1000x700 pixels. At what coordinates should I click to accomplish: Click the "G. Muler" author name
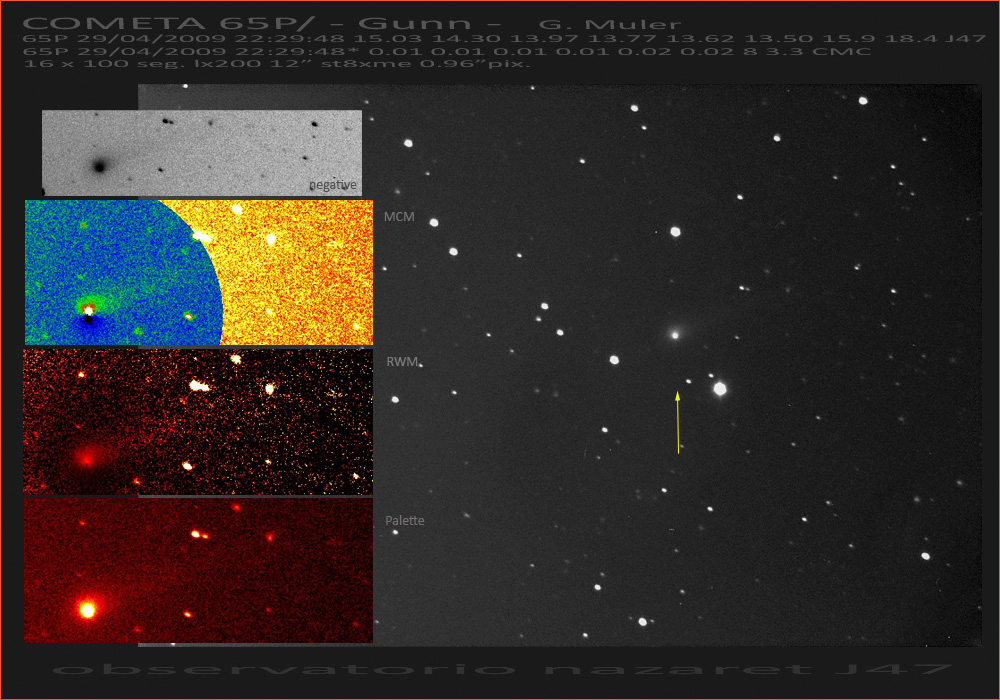pos(610,24)
